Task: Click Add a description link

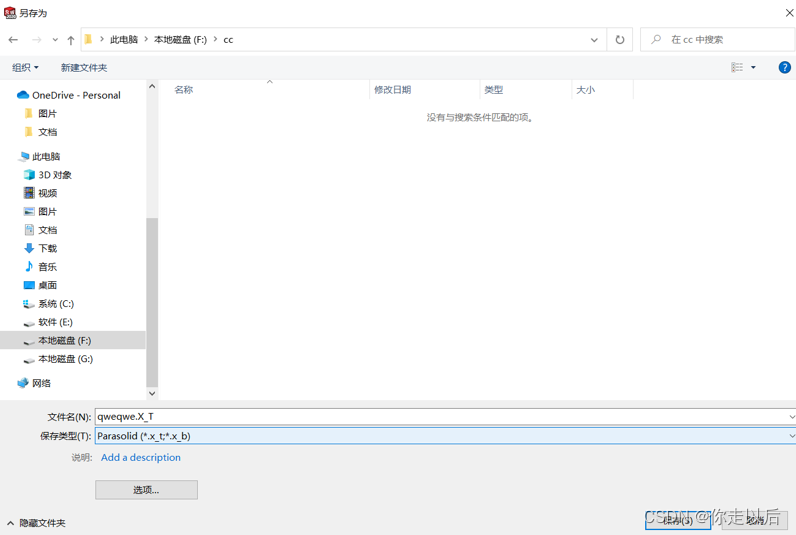Action: (141, 457)
